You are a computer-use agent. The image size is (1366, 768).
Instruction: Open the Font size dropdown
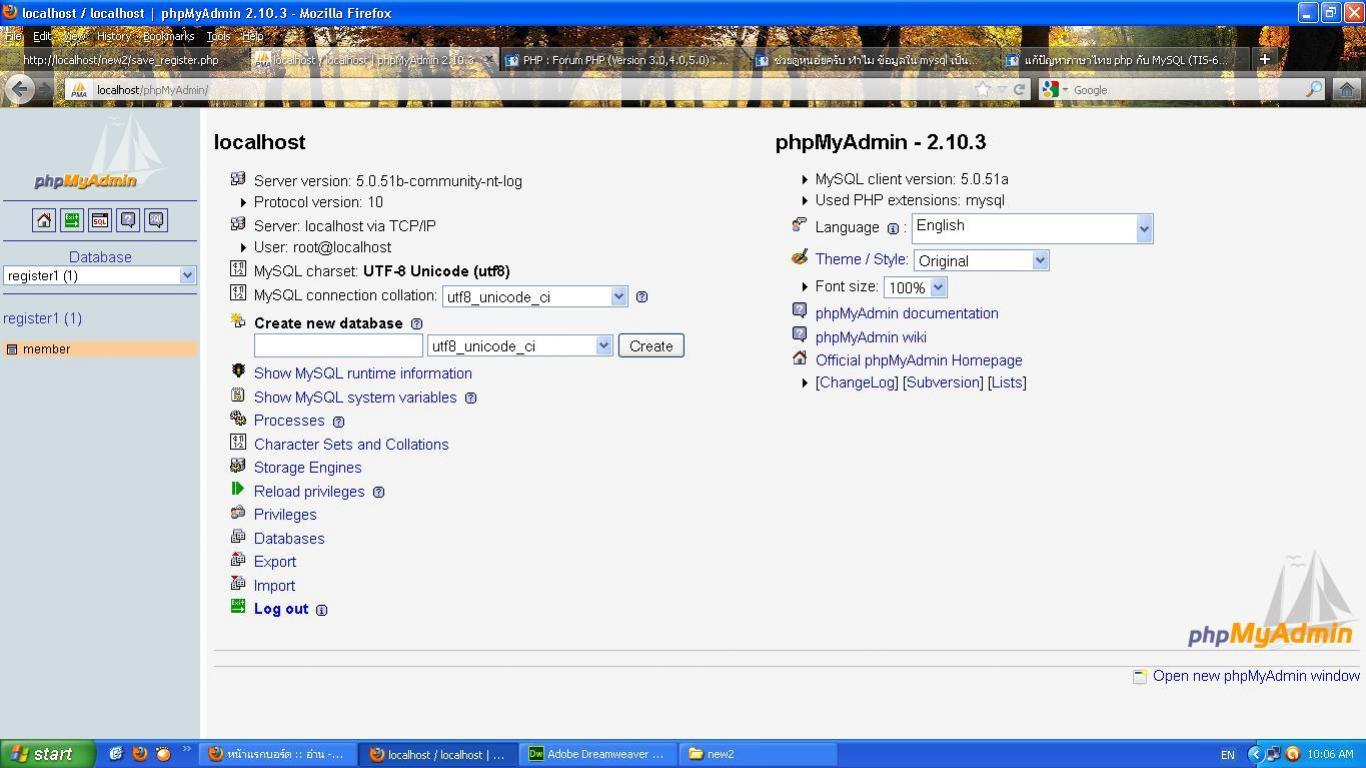[915, 288]
